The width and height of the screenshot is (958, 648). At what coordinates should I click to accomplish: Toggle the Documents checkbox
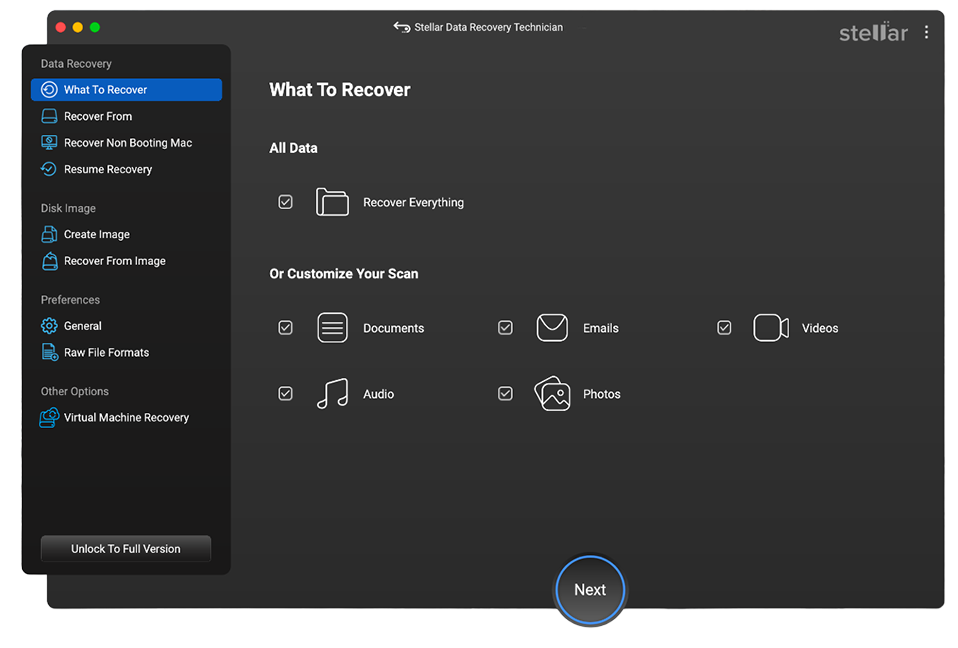pos(285,328)
